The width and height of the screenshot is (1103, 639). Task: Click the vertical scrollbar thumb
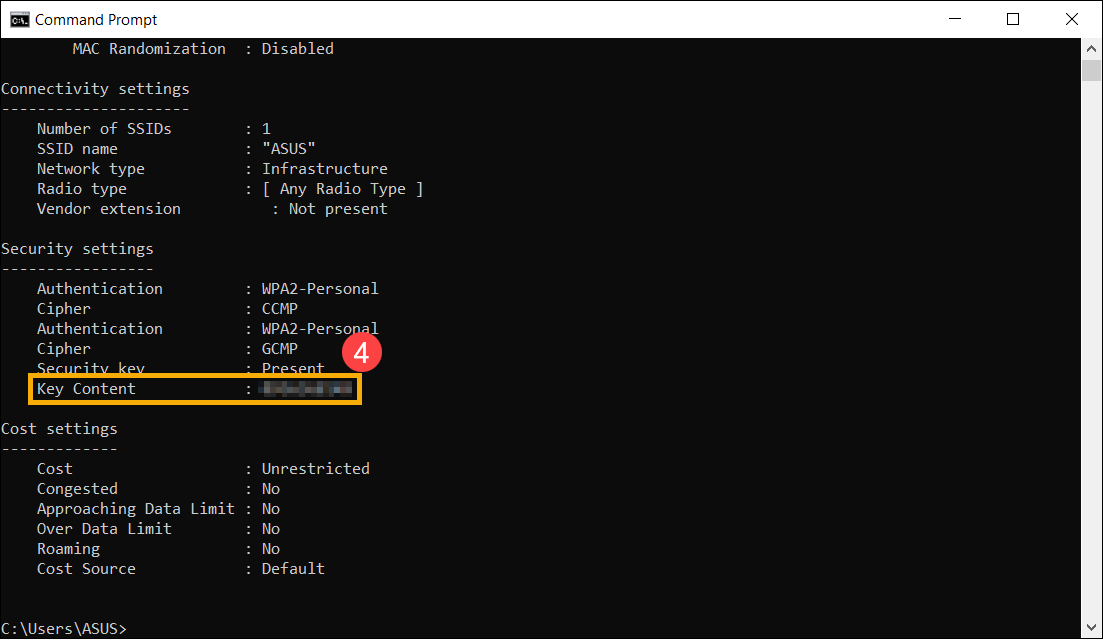1092,70
